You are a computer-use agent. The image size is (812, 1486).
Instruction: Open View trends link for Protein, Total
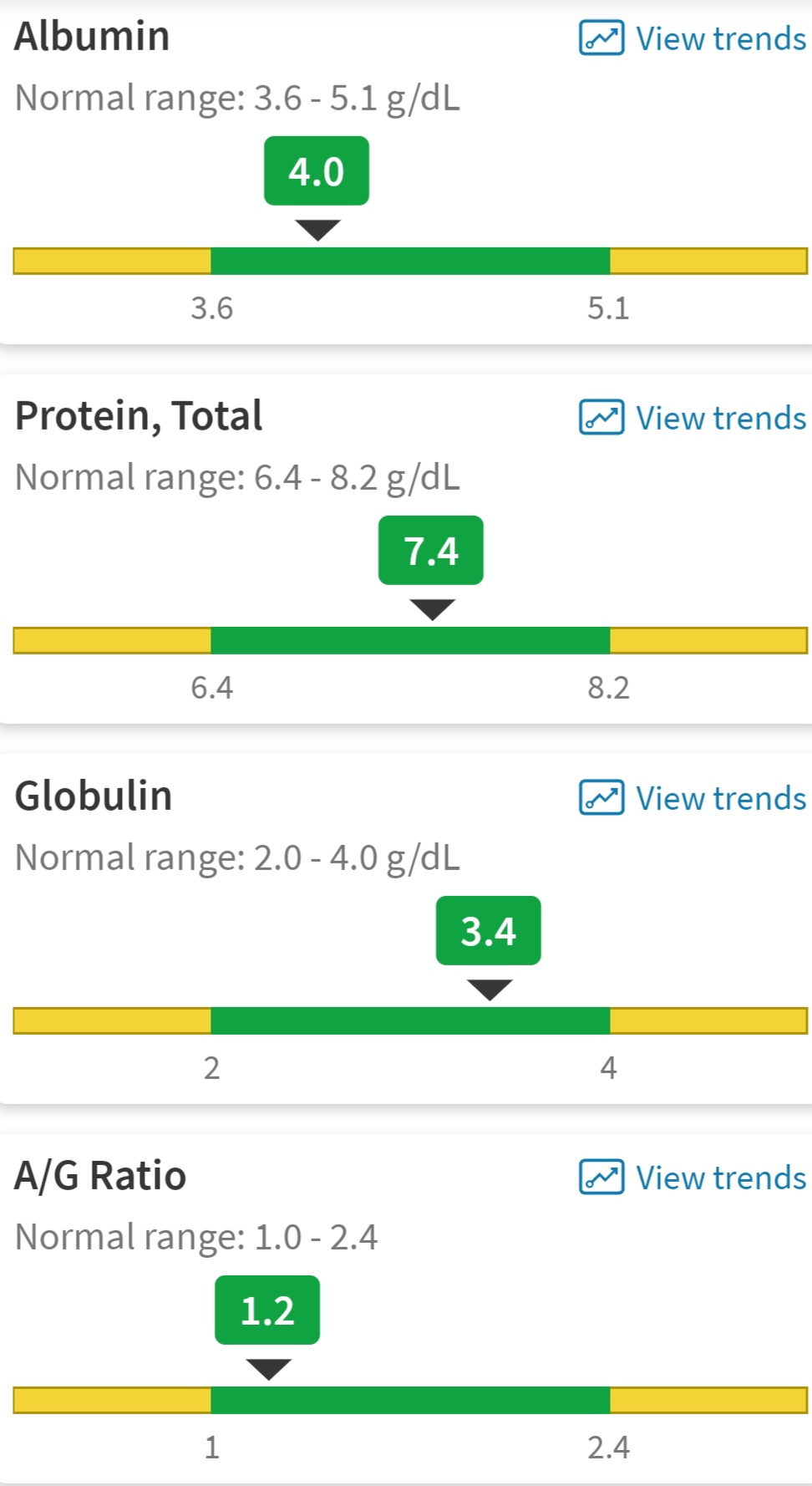coord(721,418)
